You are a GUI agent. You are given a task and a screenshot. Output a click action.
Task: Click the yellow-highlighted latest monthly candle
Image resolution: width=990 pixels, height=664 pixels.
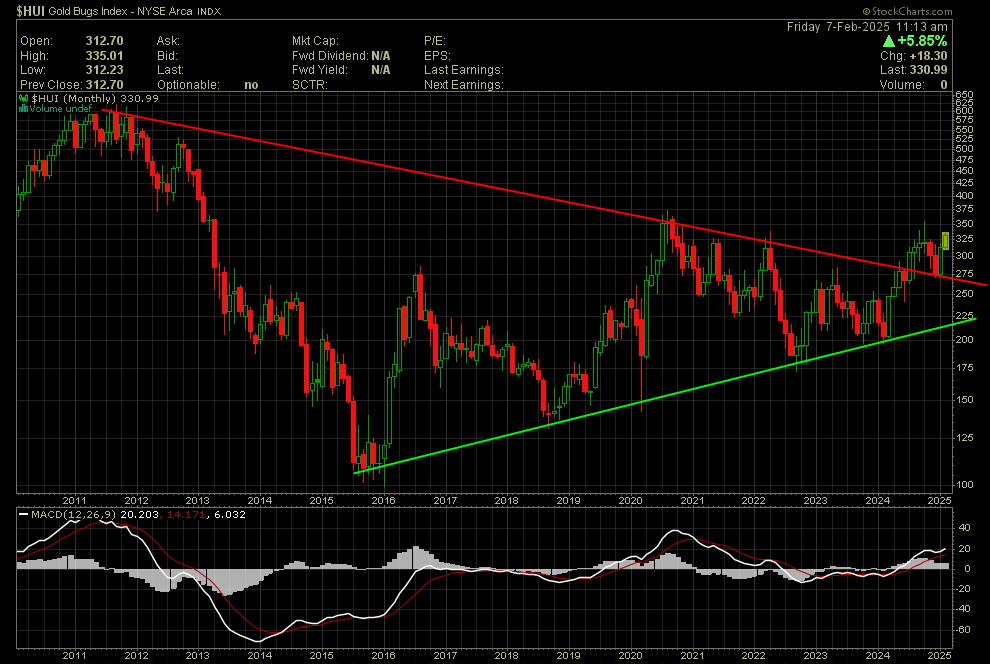[x=945, y=240]
